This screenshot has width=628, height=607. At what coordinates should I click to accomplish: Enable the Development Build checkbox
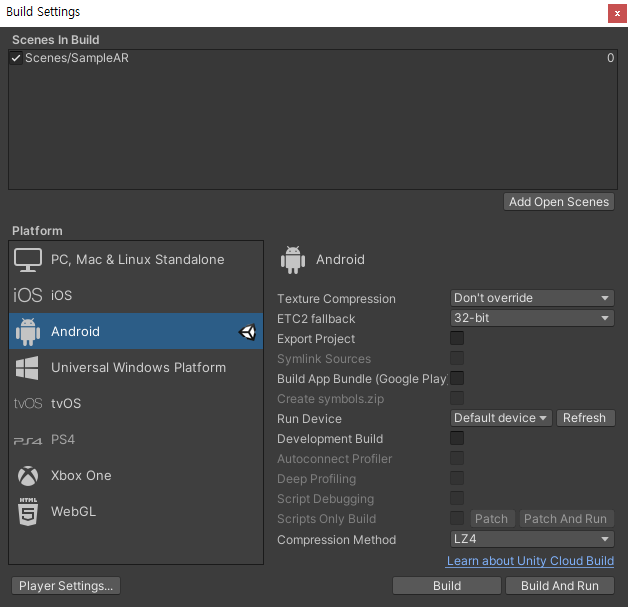coord(457,438)
